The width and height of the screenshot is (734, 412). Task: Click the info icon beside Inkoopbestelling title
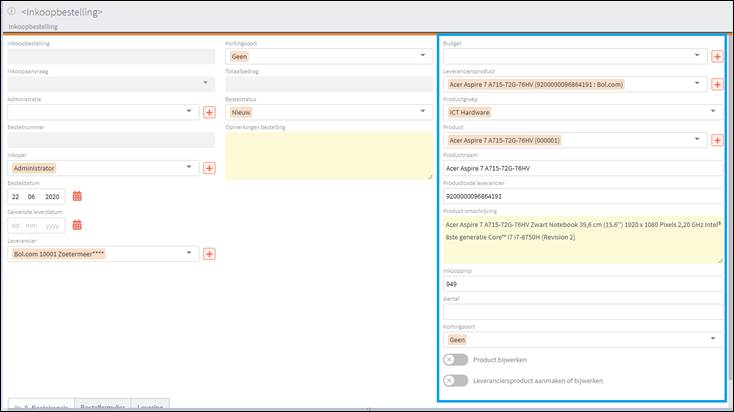pyautogui.click(x=11, y=11)
